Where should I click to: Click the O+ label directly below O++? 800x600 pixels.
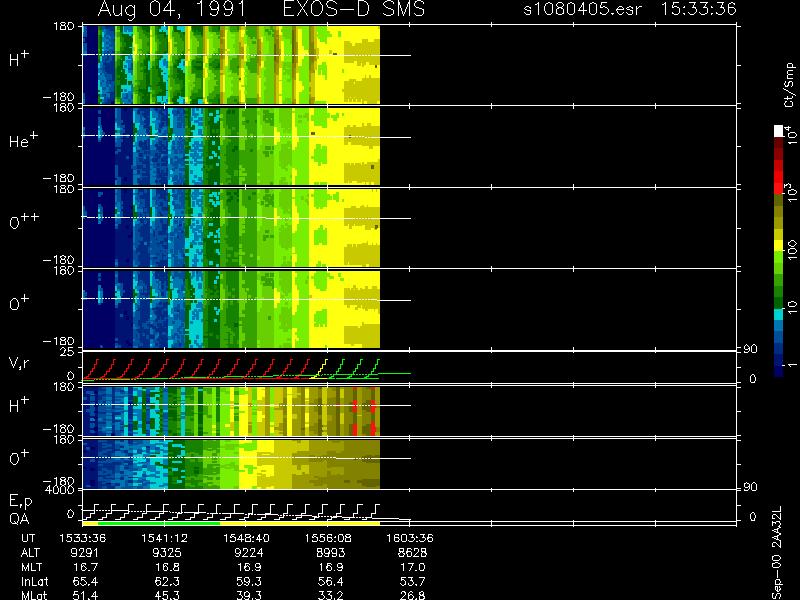point(19,303)
